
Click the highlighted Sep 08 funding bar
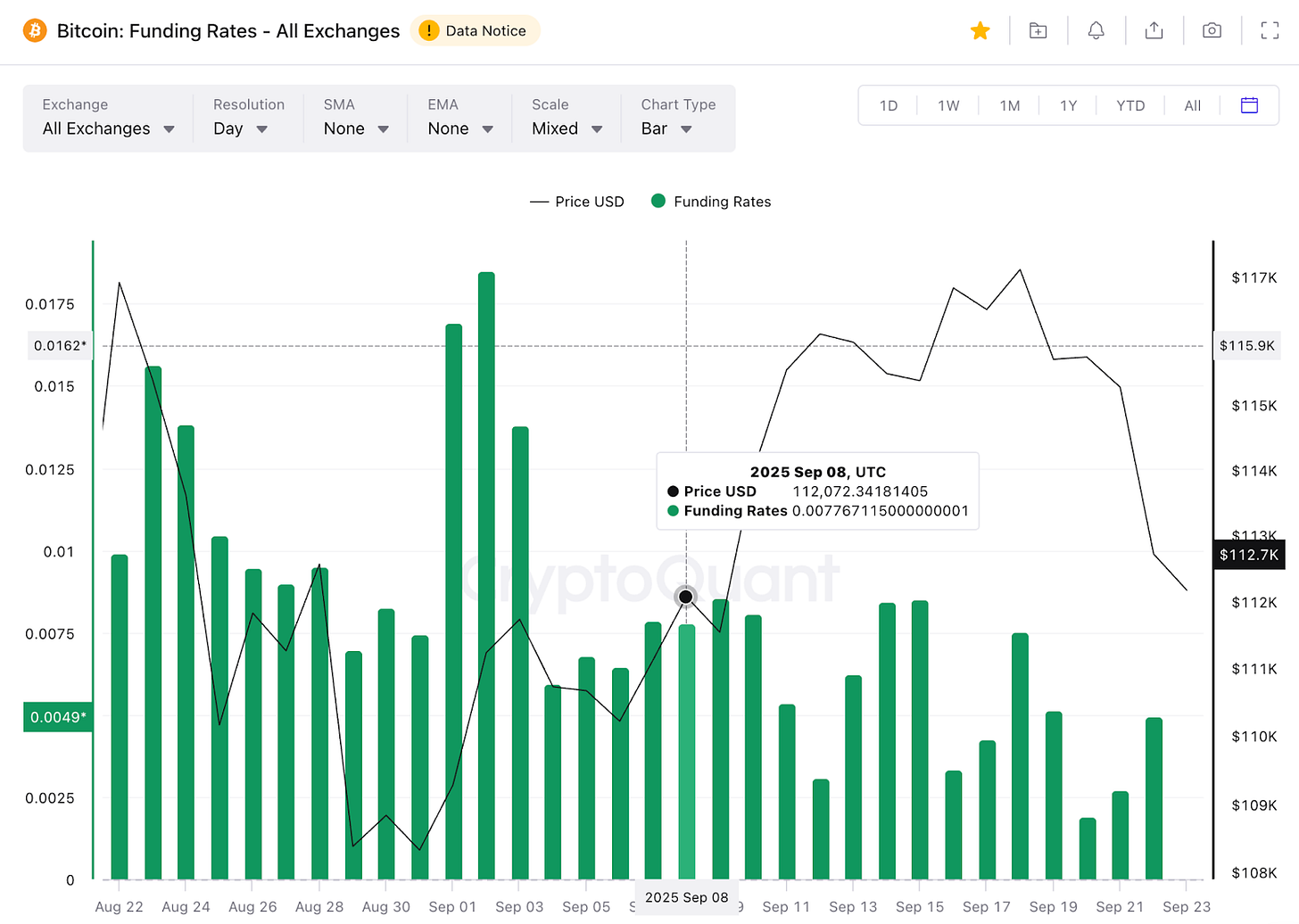point(686,752)
